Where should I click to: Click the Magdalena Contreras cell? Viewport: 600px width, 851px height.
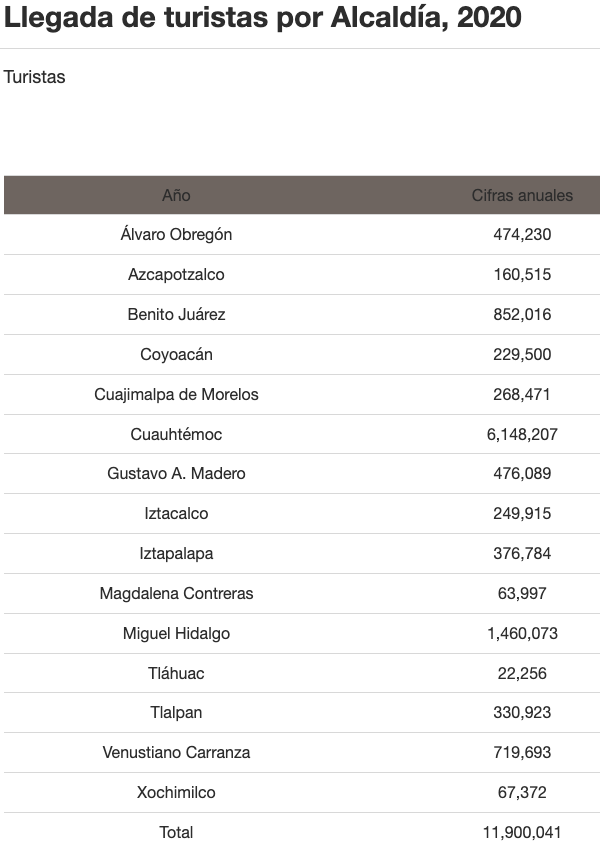tap(176, 593)
